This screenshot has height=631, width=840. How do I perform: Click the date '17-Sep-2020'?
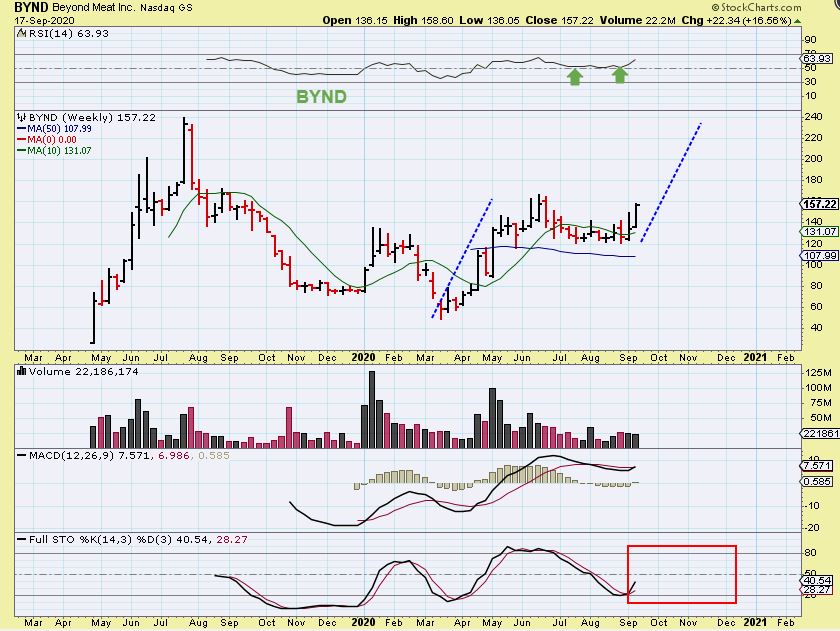pyautogui.click(x=44, y=21)
